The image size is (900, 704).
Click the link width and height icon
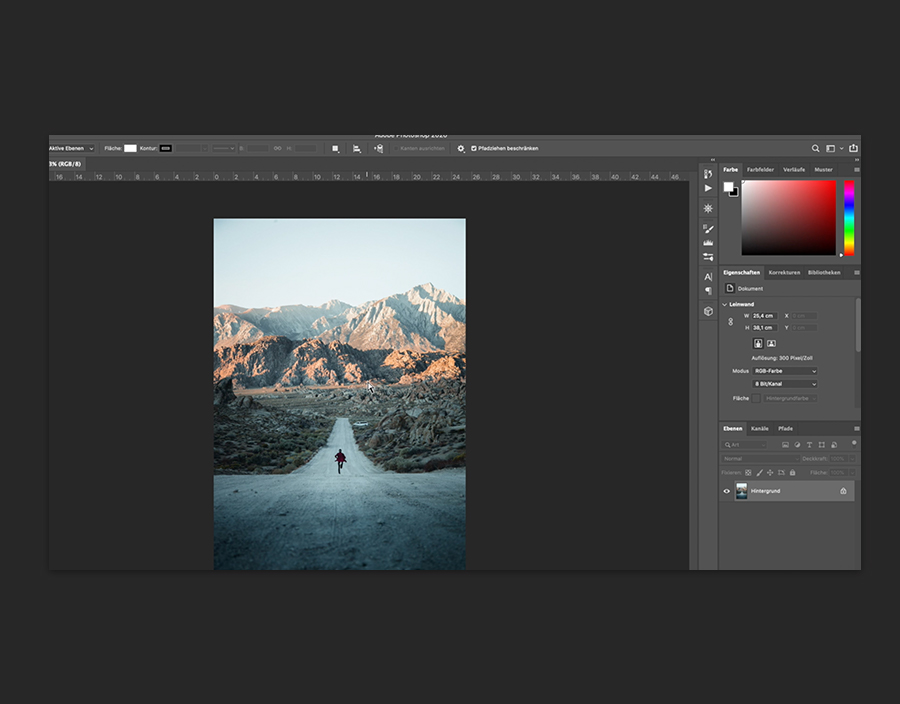click(277, 149)
